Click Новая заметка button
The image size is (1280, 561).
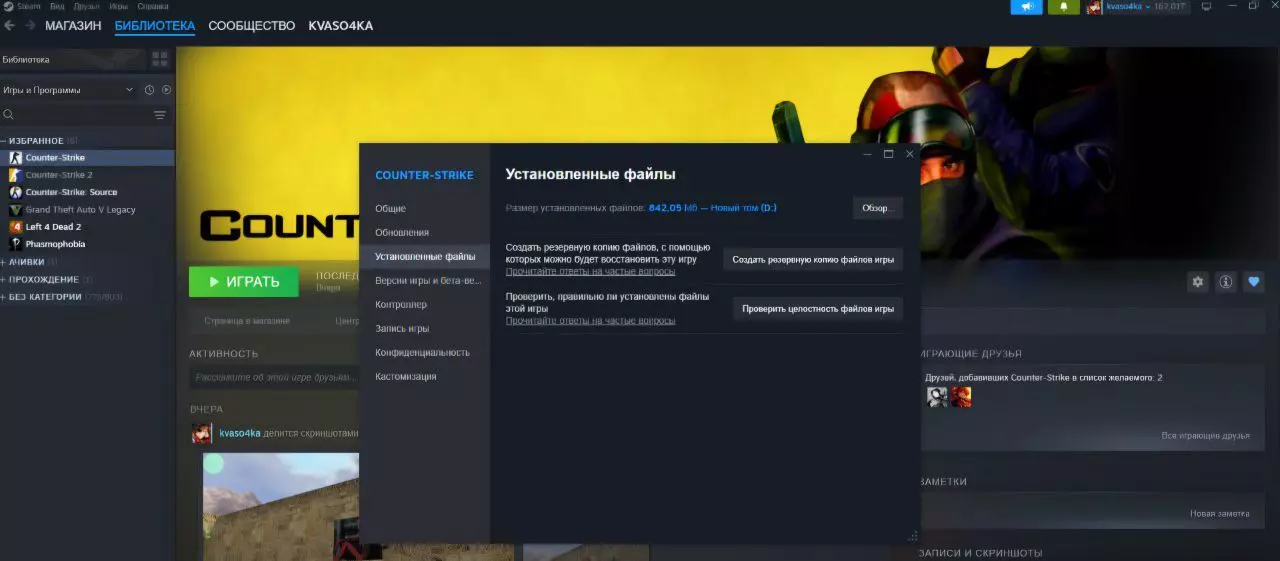pos(1219,514)
